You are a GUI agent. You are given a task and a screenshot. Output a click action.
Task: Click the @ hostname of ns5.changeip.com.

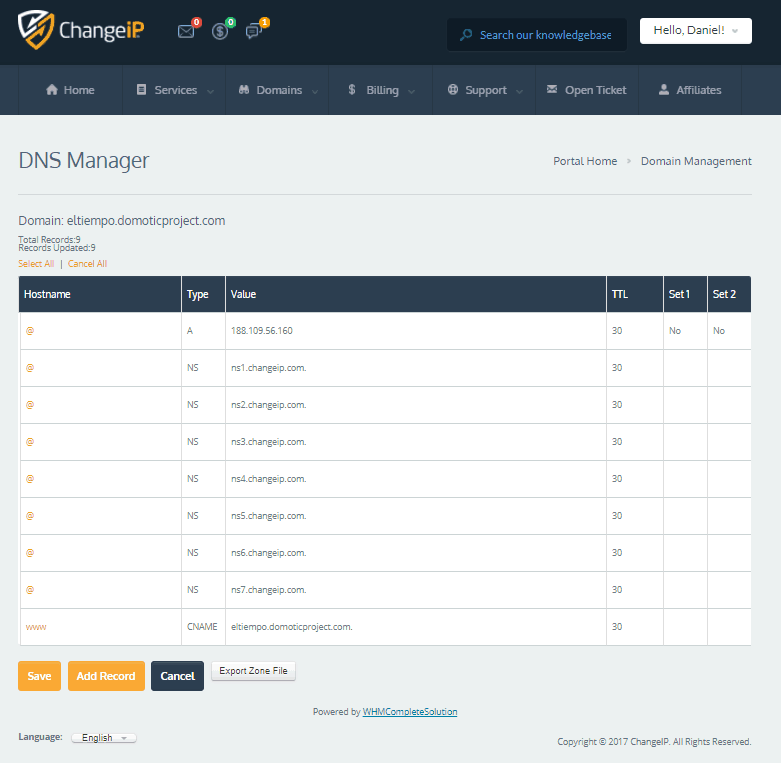coord(30,515)
